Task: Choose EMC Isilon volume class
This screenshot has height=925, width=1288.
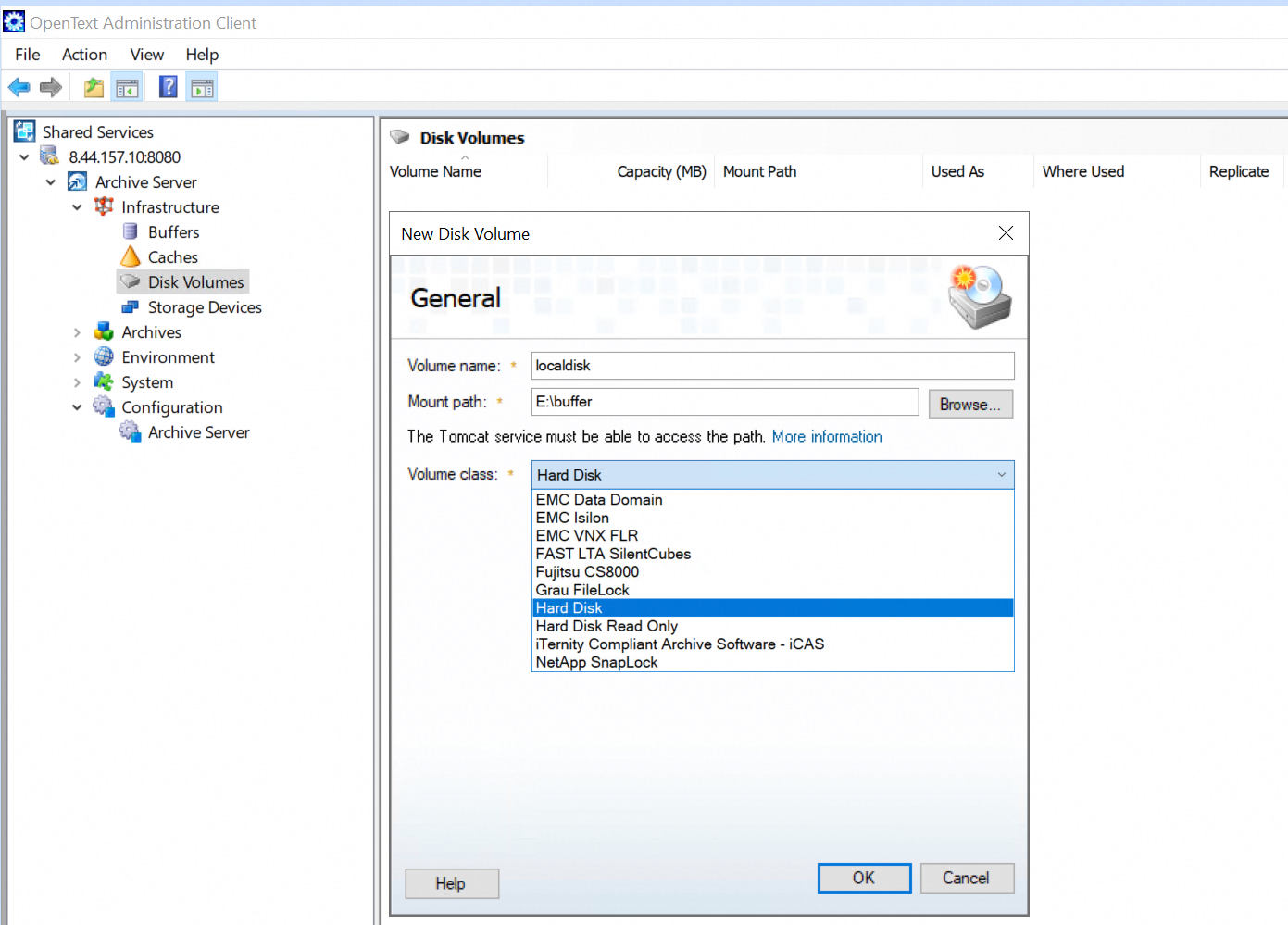Action: (x=773, y=518)
